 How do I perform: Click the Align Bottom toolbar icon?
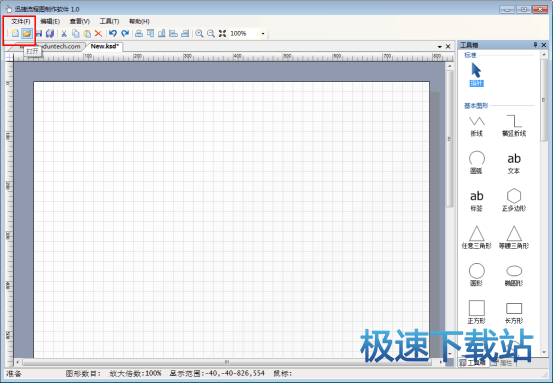click(x=162, y=34)
